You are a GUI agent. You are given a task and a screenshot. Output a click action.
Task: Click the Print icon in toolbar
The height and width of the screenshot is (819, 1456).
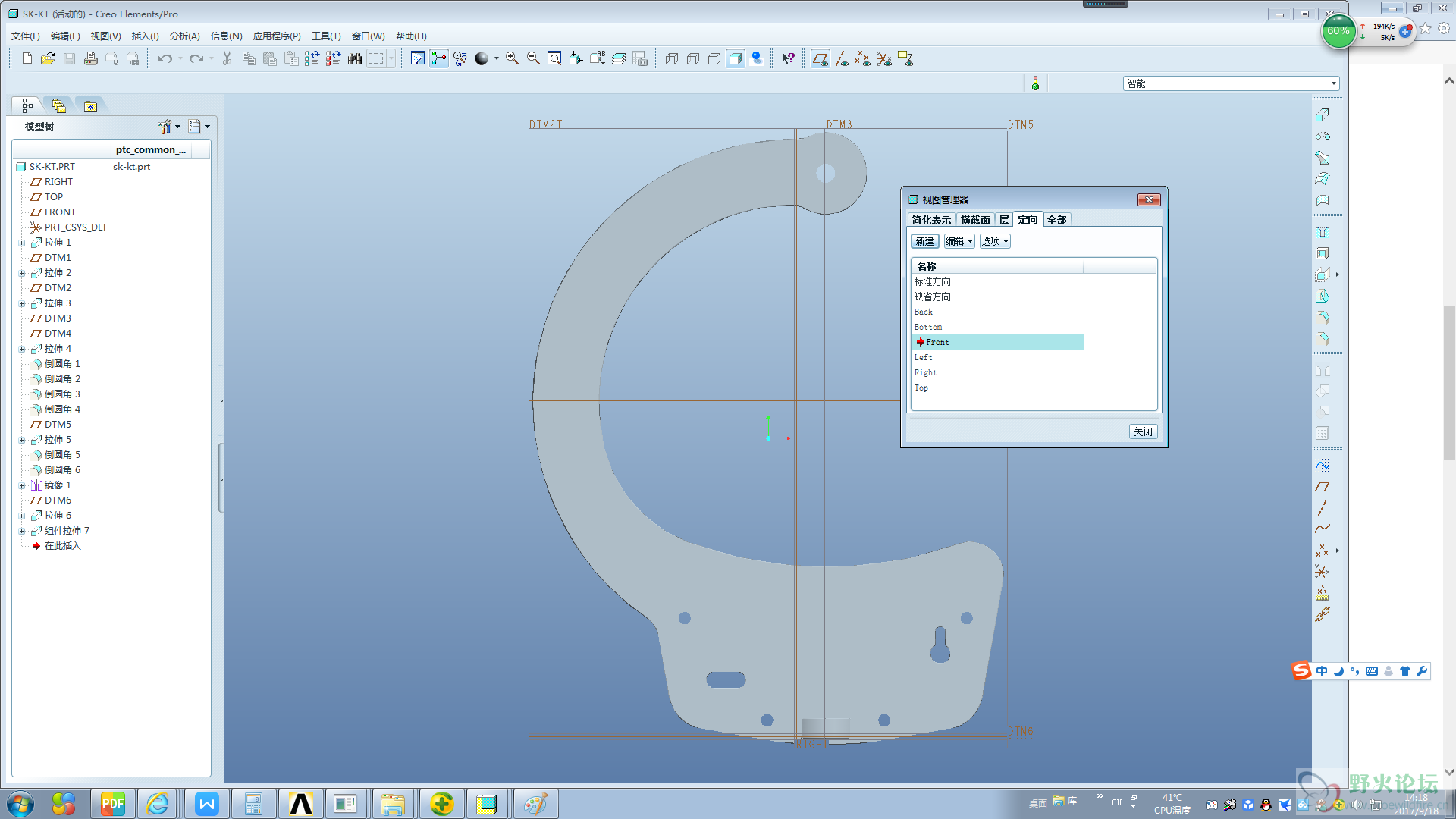pos(91,58)
